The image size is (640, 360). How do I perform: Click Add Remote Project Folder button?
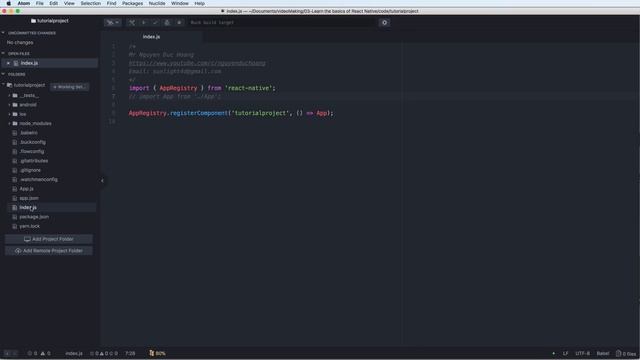(49, 251)
